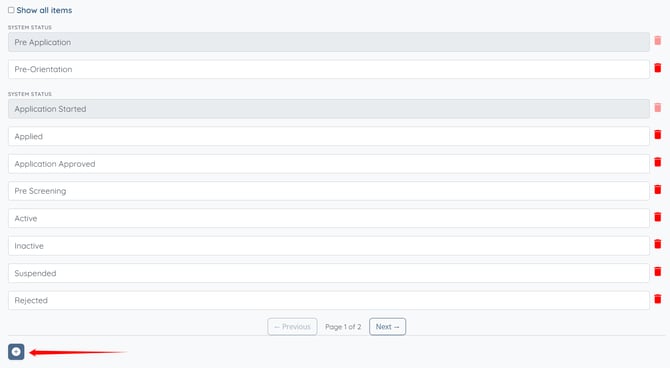Edit the Inactive status field
Screen dimensions: 670x368
coord(329,246)
